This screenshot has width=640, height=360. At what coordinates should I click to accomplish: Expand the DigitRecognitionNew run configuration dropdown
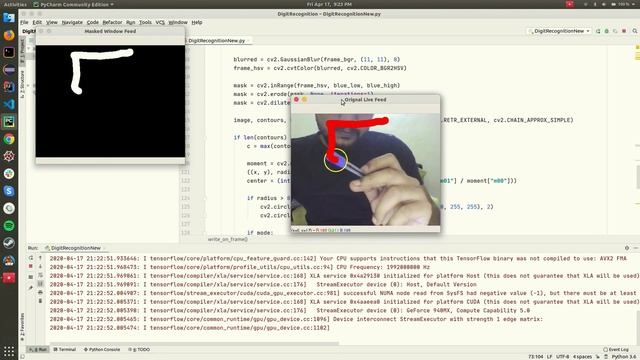tap(559, 31)
